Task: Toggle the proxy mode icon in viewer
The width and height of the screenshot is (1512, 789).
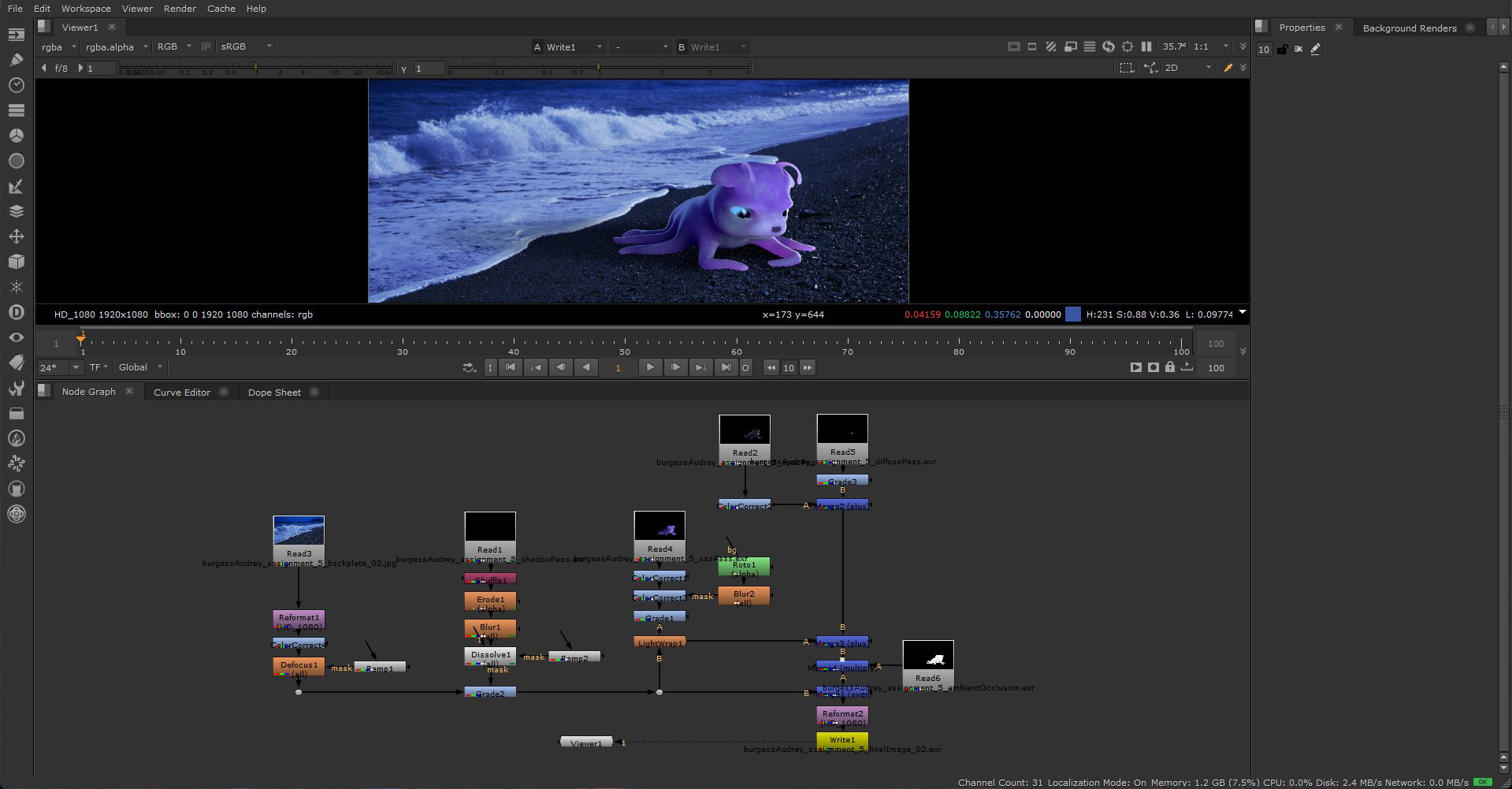Action: pos(1070,47)
